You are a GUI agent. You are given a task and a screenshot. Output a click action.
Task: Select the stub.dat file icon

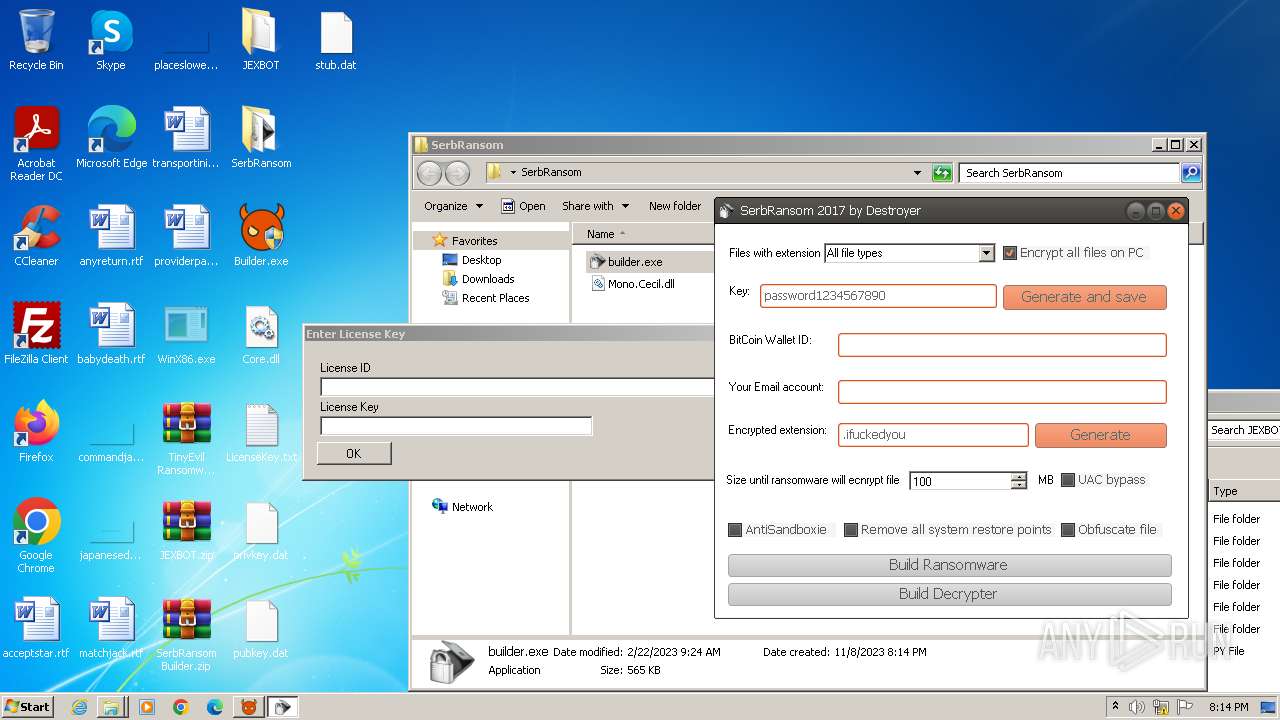pos(336,40)
